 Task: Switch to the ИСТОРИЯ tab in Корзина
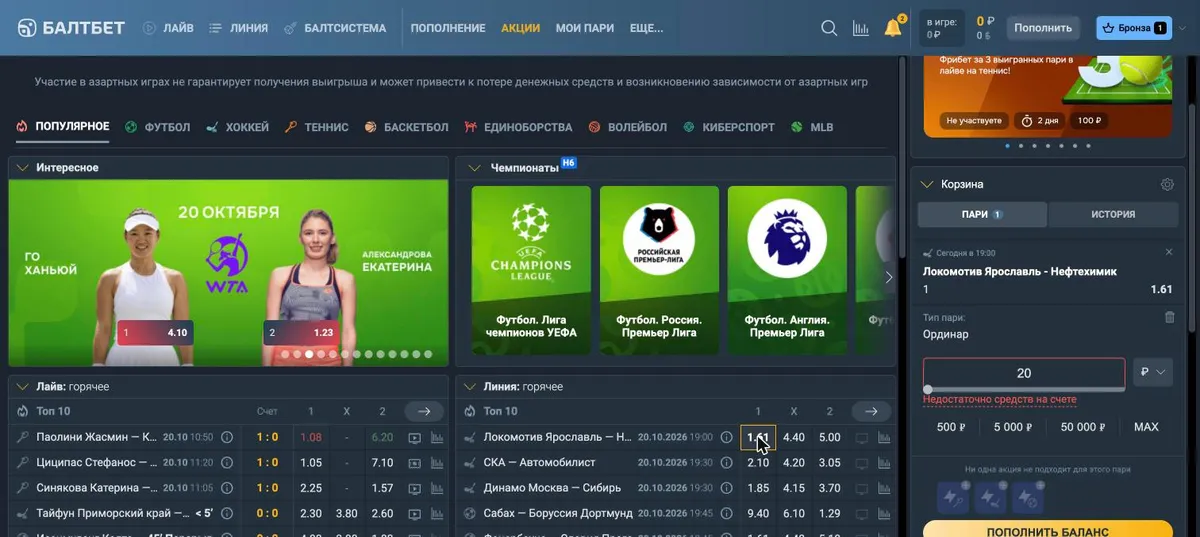click(1113, 214)
